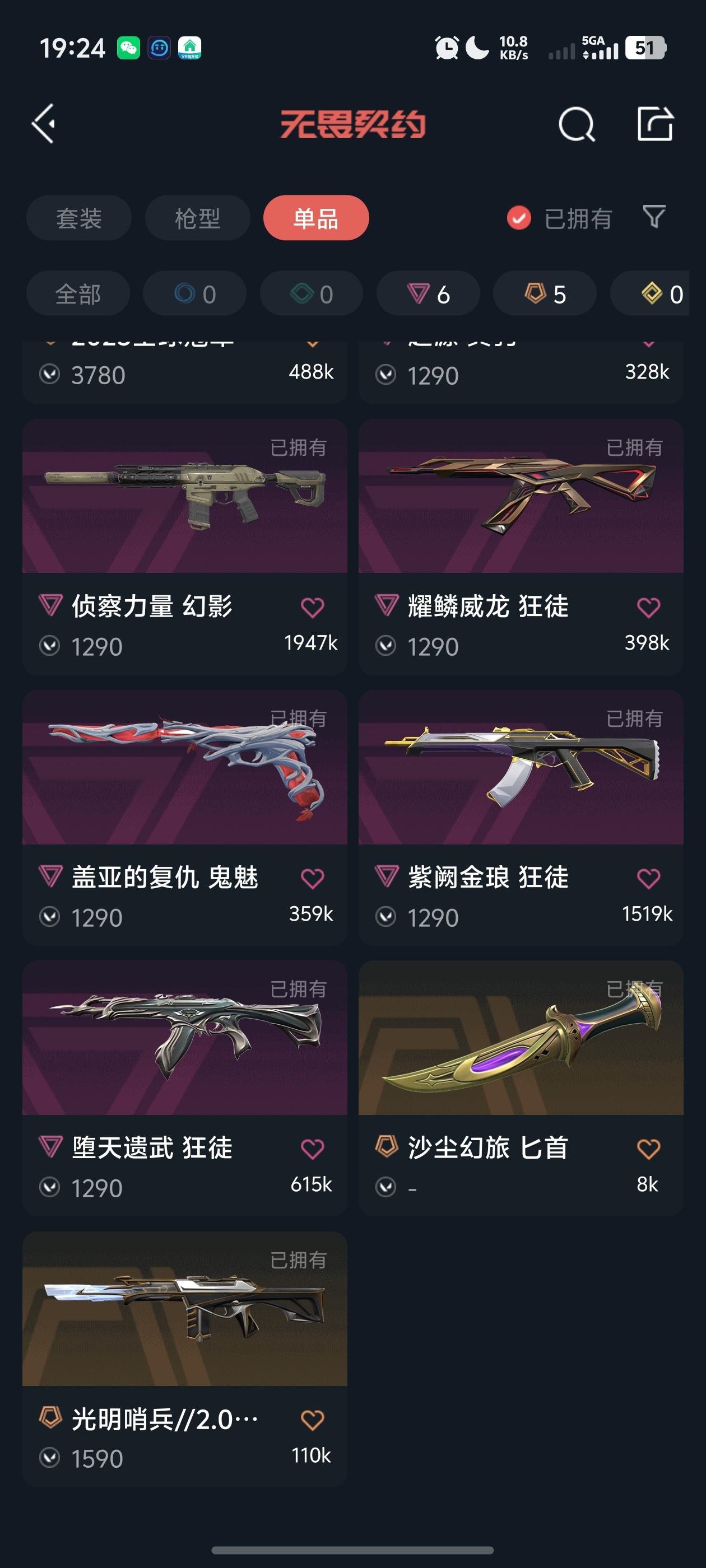706x1568 pixels.
Task: Open the search magnifier icon
Action: pos(576,124)
